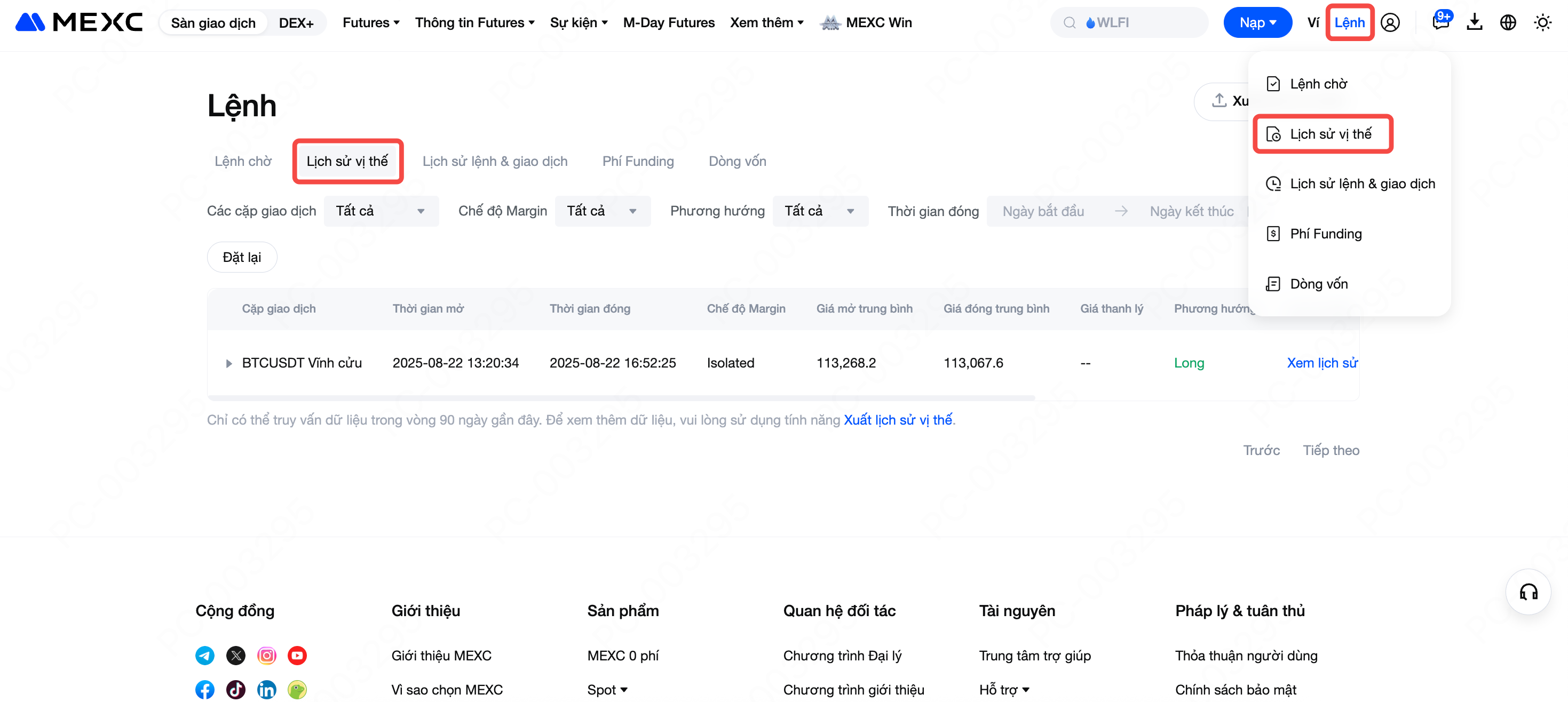Open the language globe icon

1508,22
